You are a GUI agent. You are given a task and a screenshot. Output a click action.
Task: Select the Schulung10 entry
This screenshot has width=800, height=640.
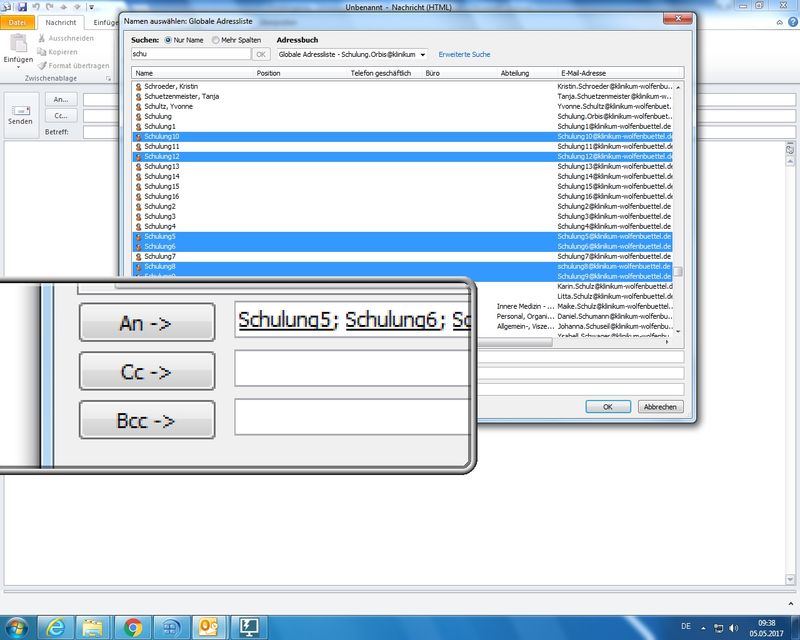402,137
